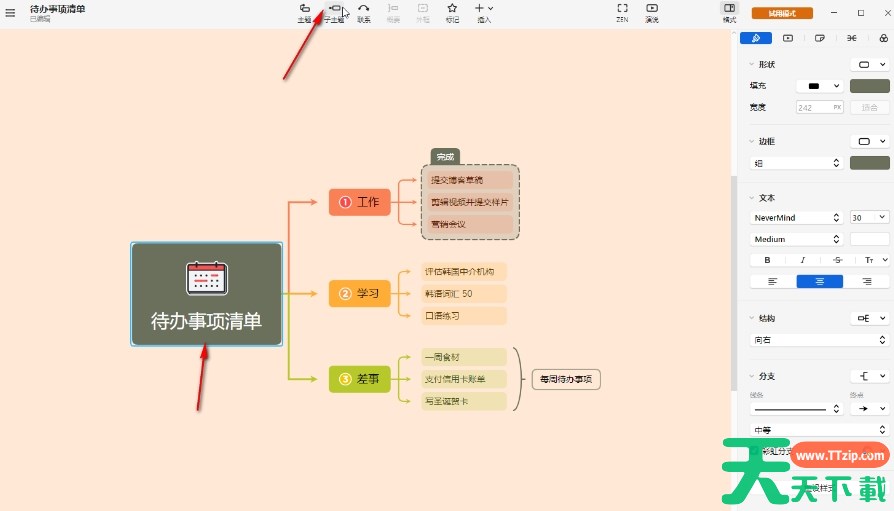The width and height of the screenshot is (894, 511).
Task: Switch to the color theme tab
Action: (883, 38)
